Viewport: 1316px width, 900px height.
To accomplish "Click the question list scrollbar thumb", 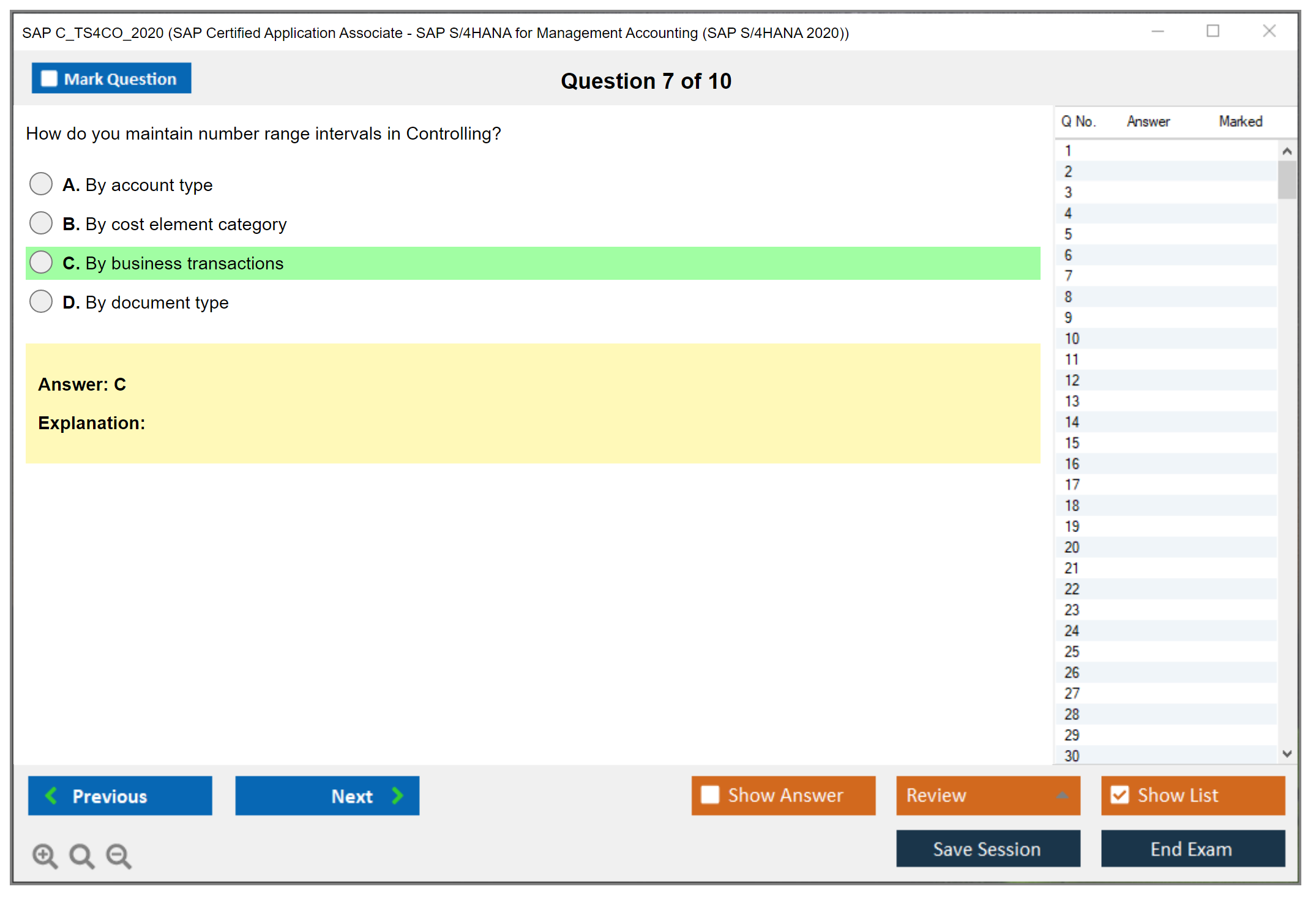I will 1287,179.
